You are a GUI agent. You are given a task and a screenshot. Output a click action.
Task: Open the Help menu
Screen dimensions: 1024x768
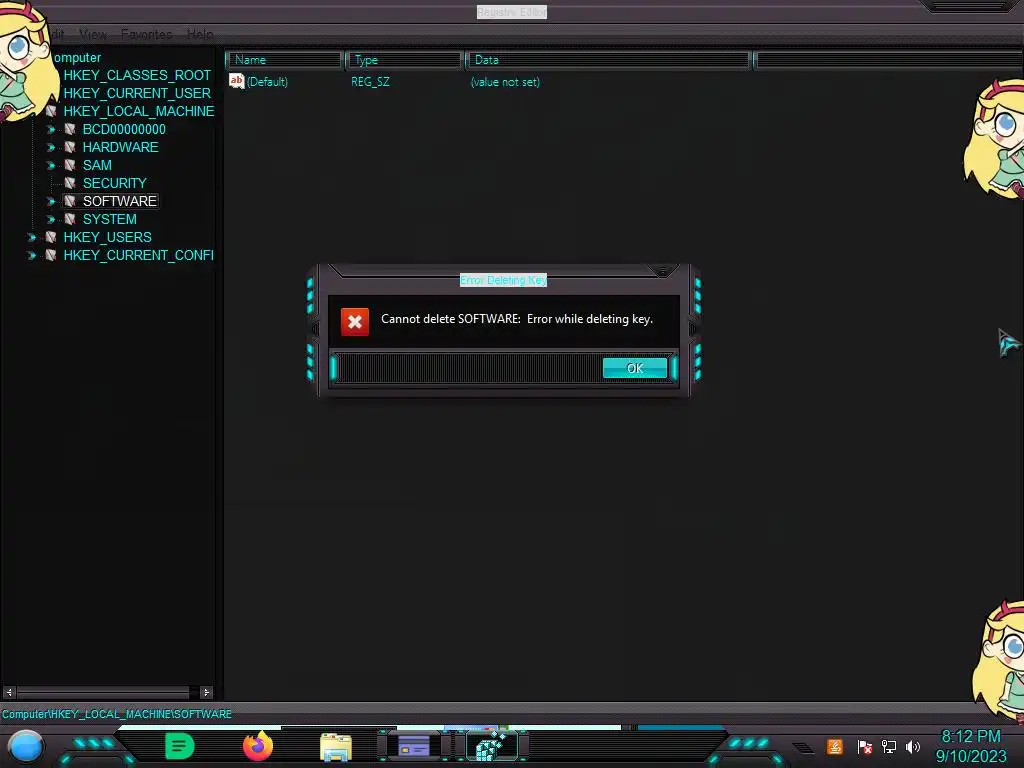200,34
